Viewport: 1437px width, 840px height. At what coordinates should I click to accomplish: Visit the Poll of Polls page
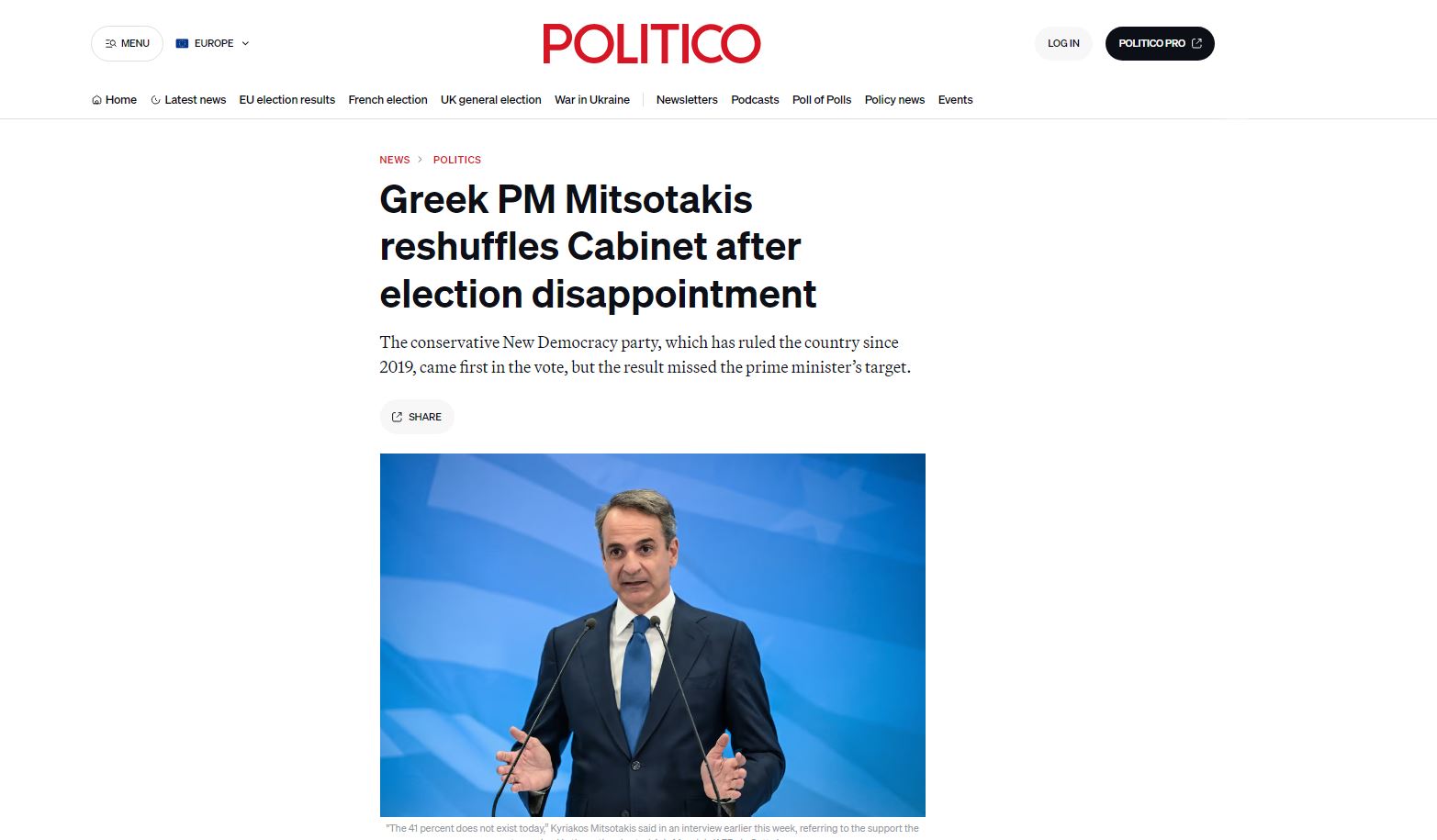(821, 100)
